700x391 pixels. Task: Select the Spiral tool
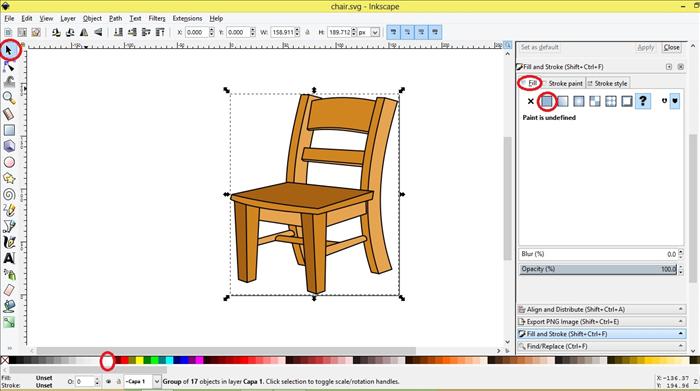click(x=9, y=195)
